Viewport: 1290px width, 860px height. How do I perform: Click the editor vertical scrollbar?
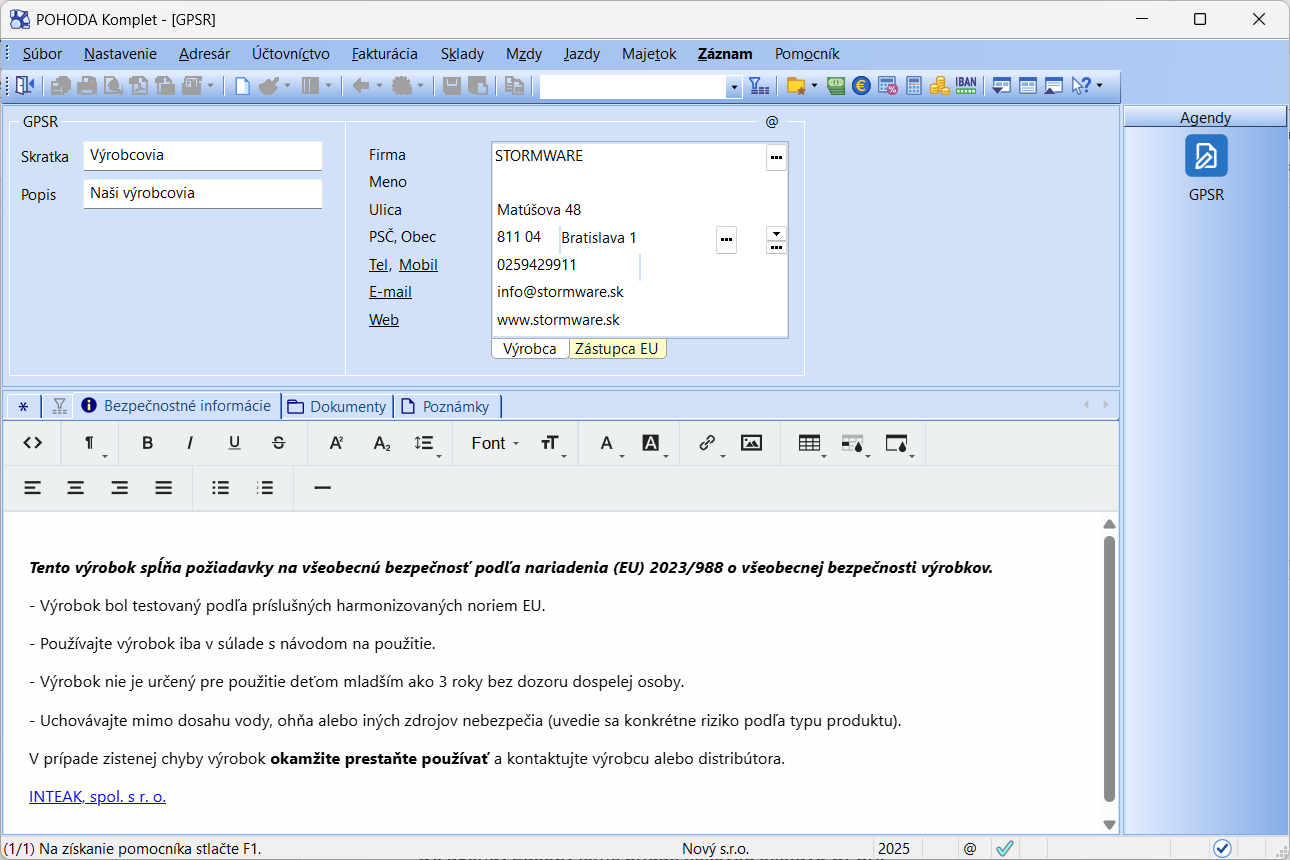pyautogui.click(x=1108, y=670)
